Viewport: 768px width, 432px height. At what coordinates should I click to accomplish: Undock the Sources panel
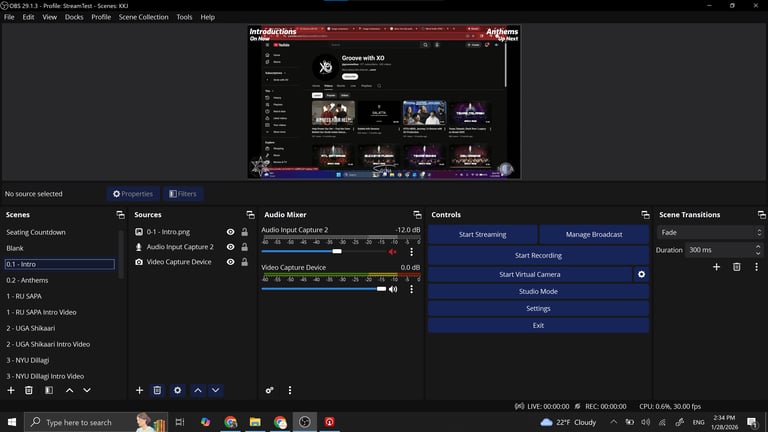tap(250, 215)
